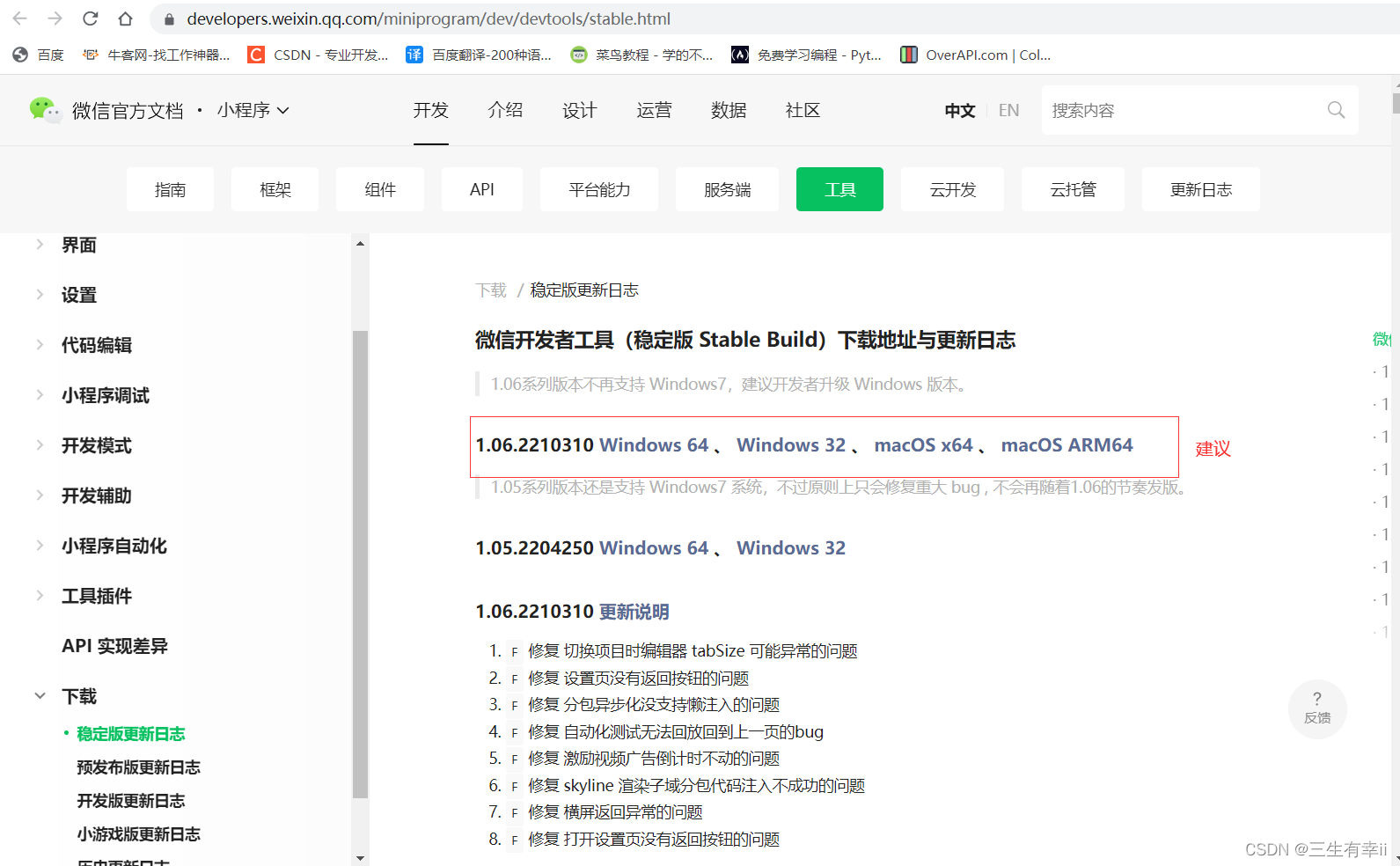Click the browser back arrow

(20, 18)
